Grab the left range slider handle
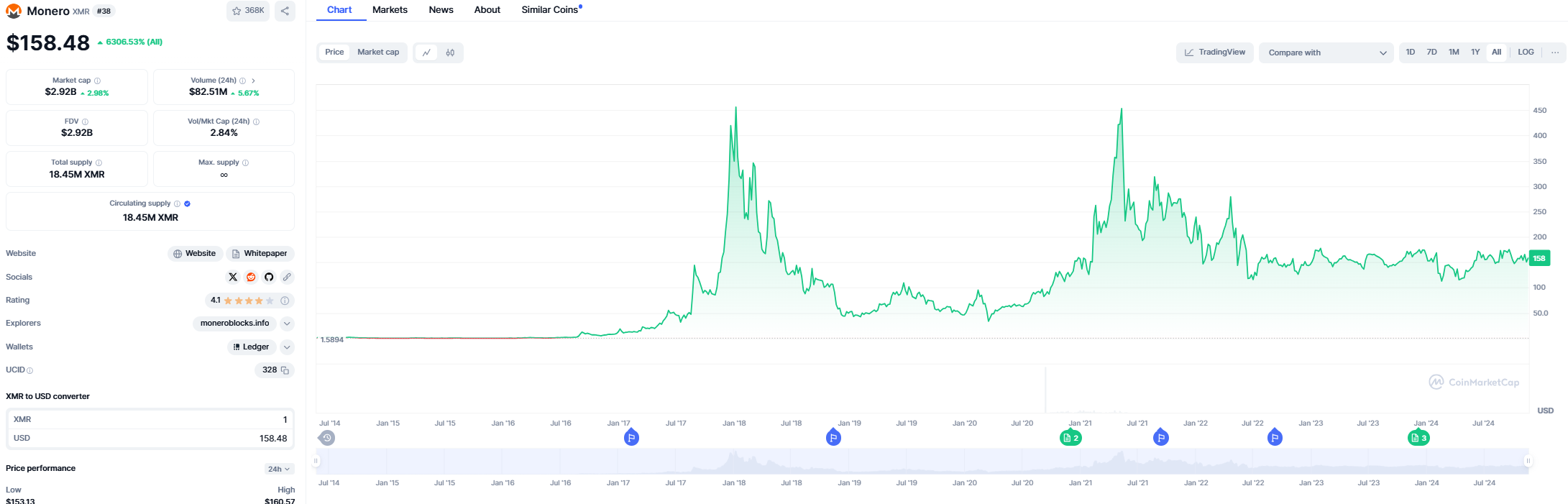 pos(316,461)
